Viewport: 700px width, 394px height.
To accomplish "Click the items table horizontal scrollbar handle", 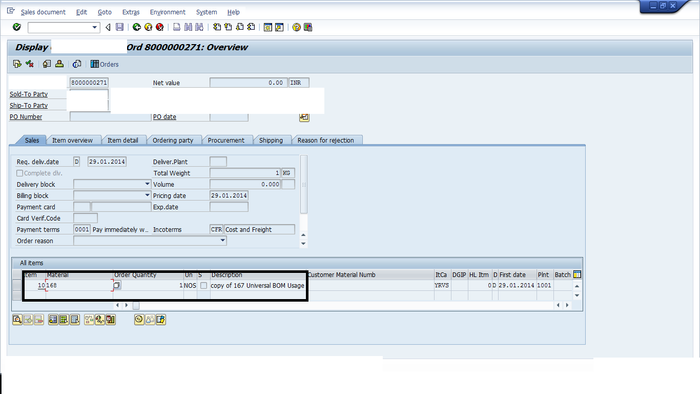I will tap(136, 306).
